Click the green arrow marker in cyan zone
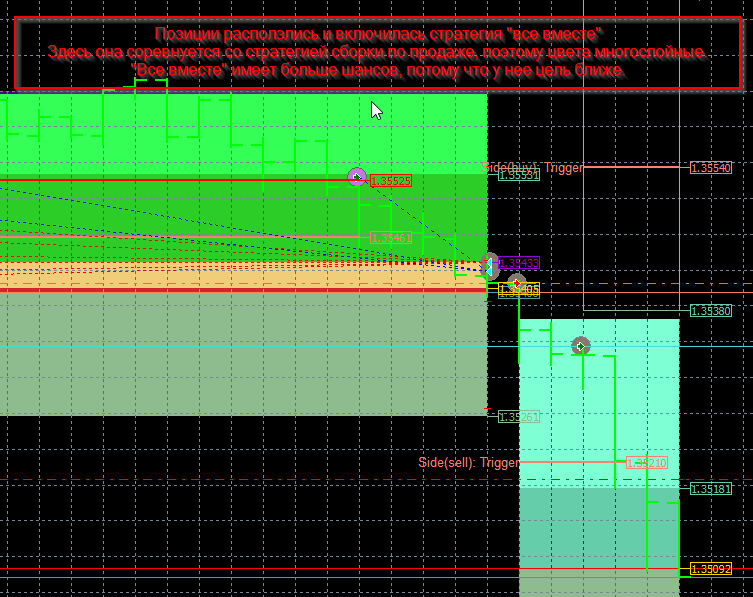The height and width of the screenshot is (597, 753). pyautogui.click(x=581, y=346)
